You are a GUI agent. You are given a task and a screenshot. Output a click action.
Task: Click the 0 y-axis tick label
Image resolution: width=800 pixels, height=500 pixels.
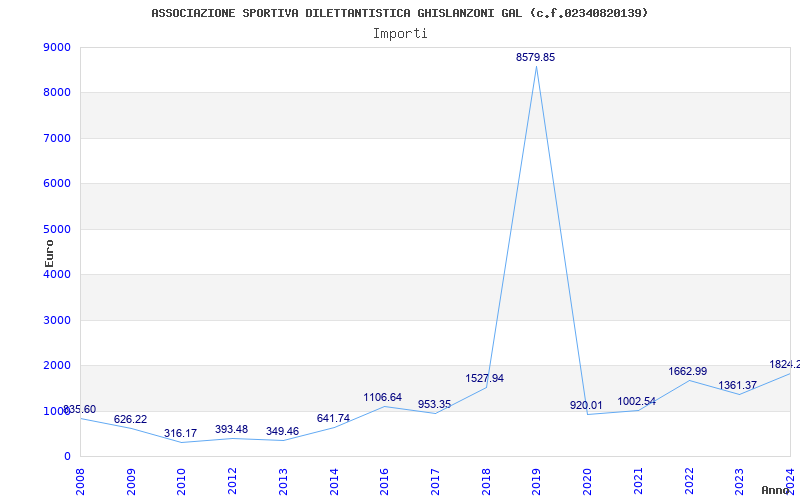click(67, 457)
